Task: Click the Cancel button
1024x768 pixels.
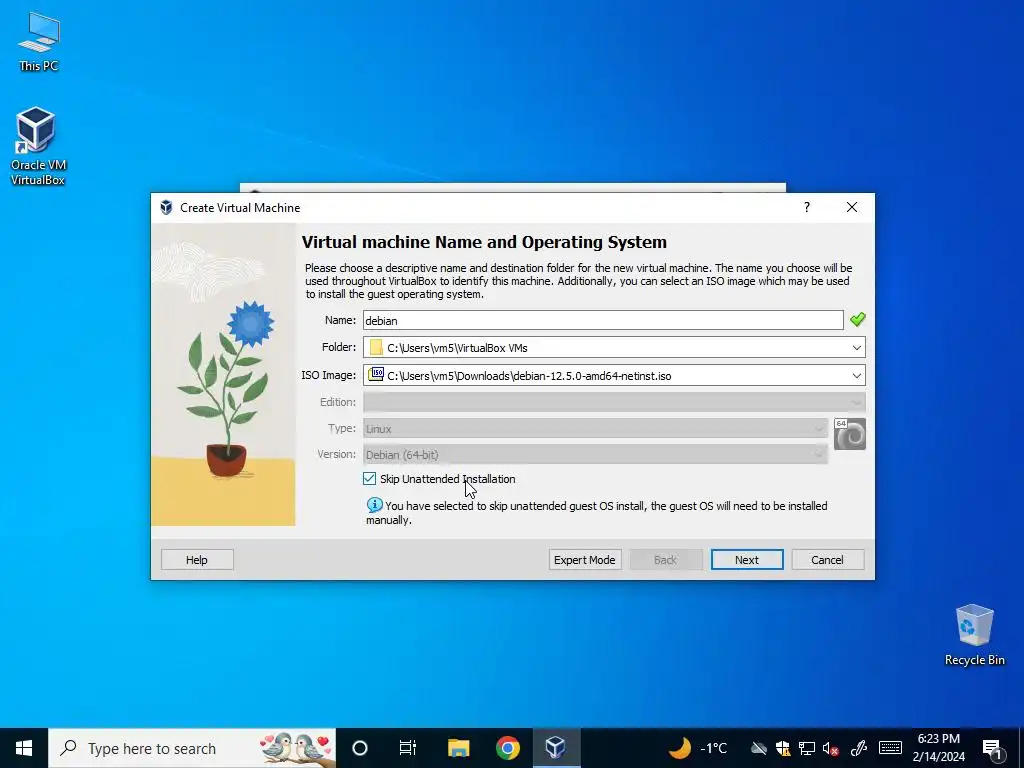Action: tap(827, 560)
